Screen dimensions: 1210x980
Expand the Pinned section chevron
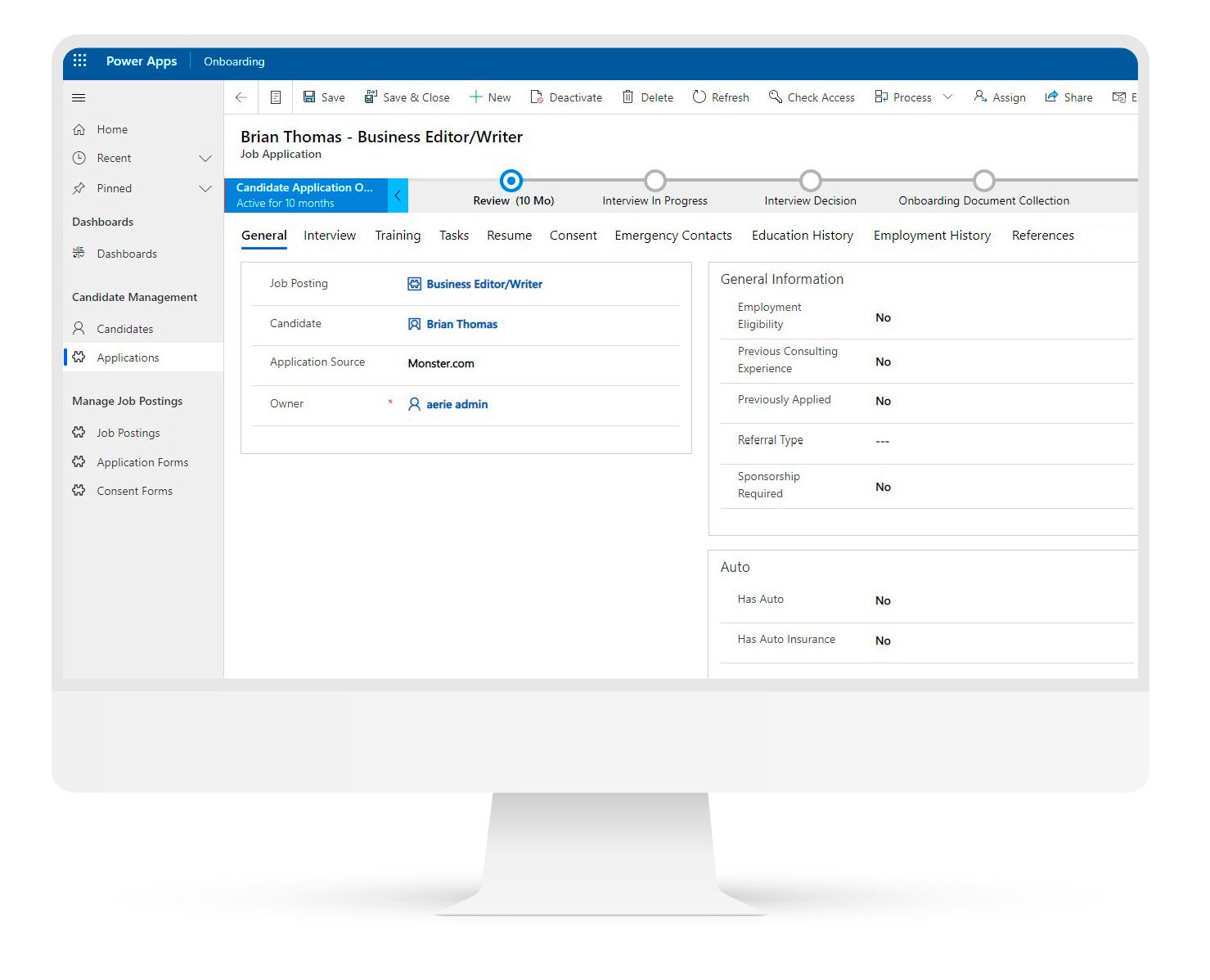pyautogui.click(x=205, y=189)
